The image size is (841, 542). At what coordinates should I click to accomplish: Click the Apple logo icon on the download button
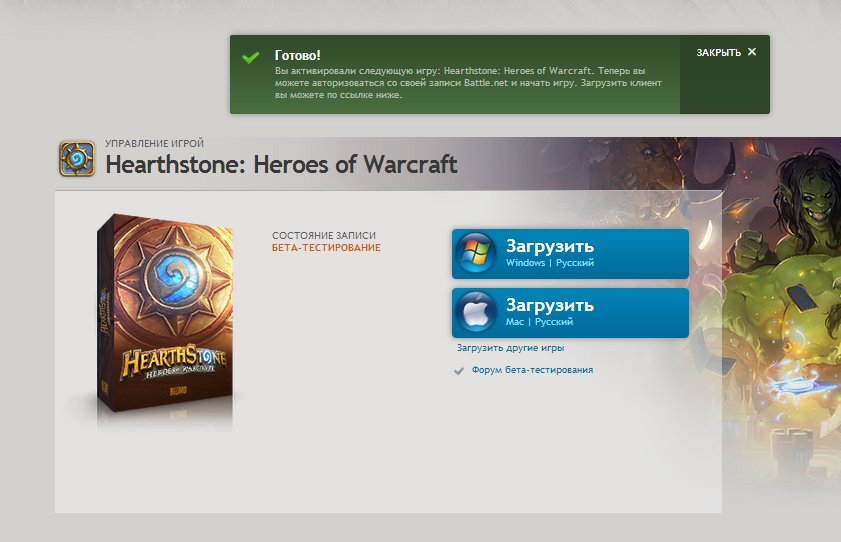click(x=476, y=311)
